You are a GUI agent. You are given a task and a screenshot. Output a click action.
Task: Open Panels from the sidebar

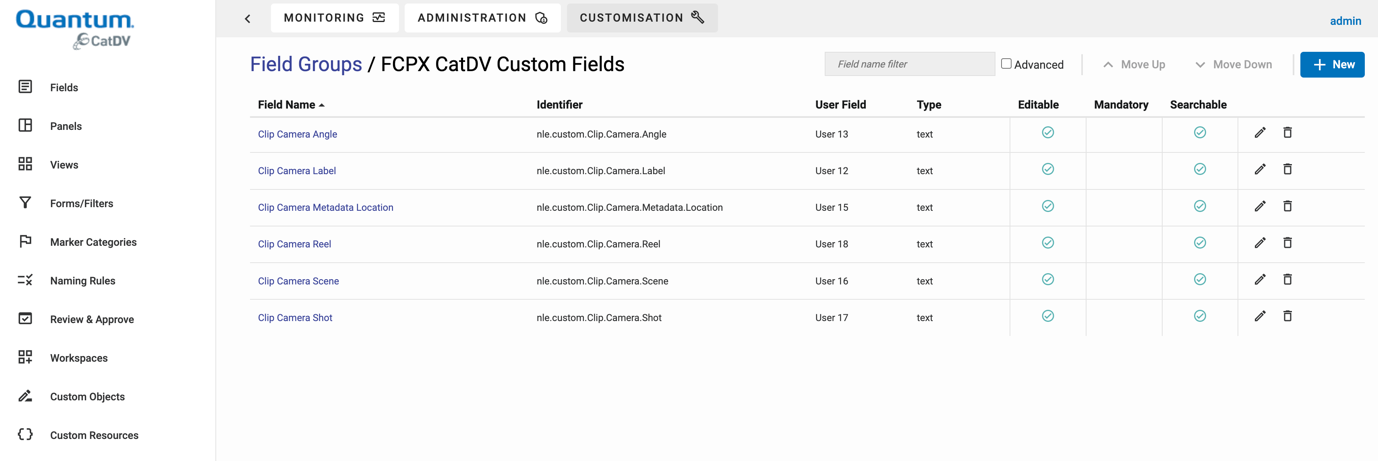[x=66, y=126]
